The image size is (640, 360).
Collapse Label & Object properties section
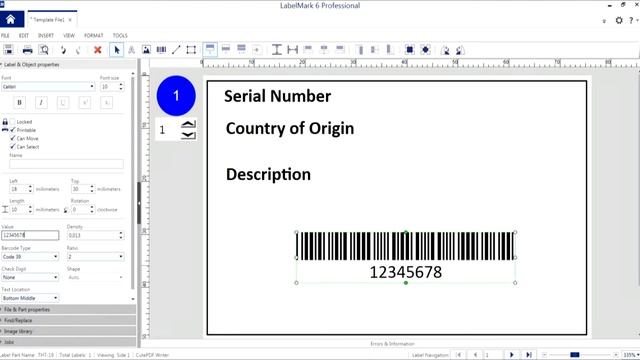pyautogui.click(x=68, y=64)
